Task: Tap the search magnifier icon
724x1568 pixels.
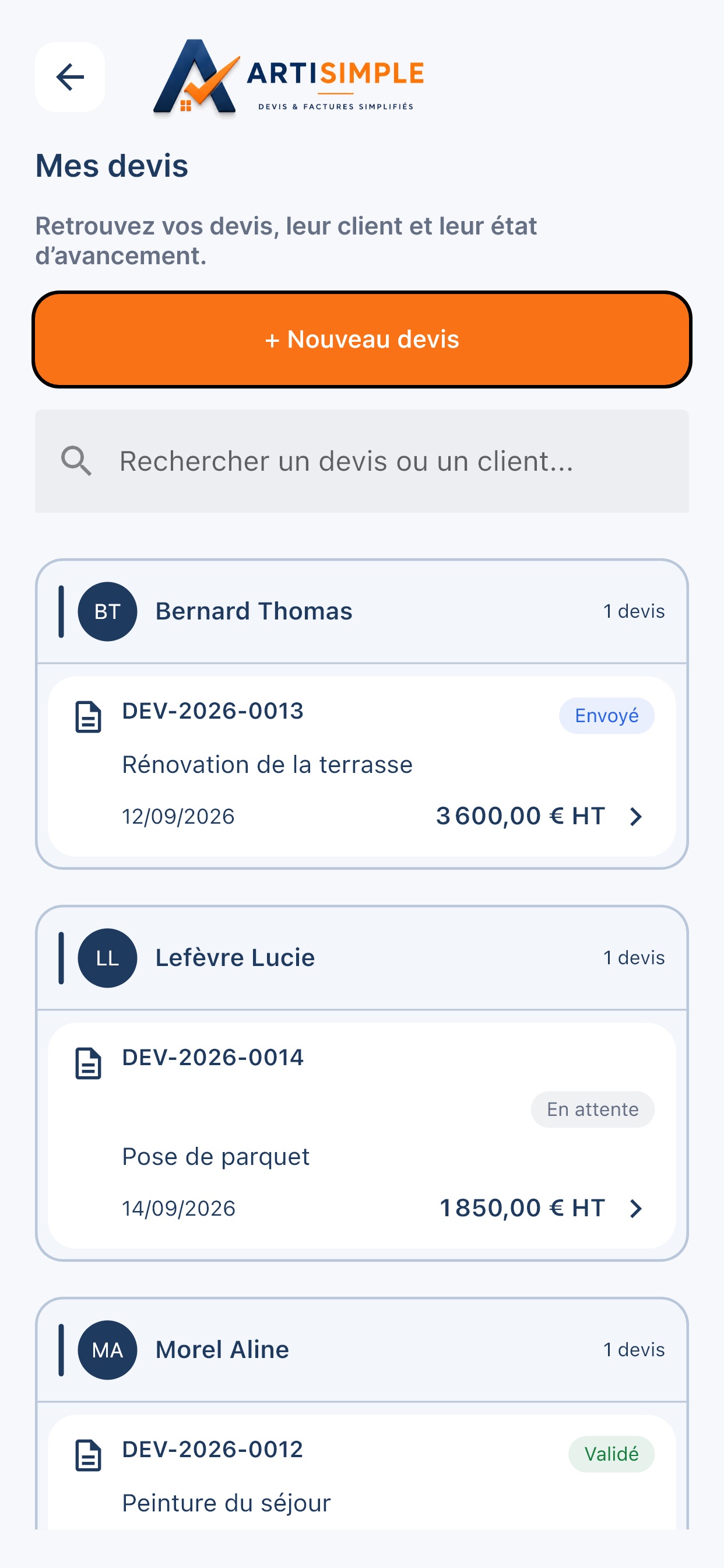Action: pos(77,461)
